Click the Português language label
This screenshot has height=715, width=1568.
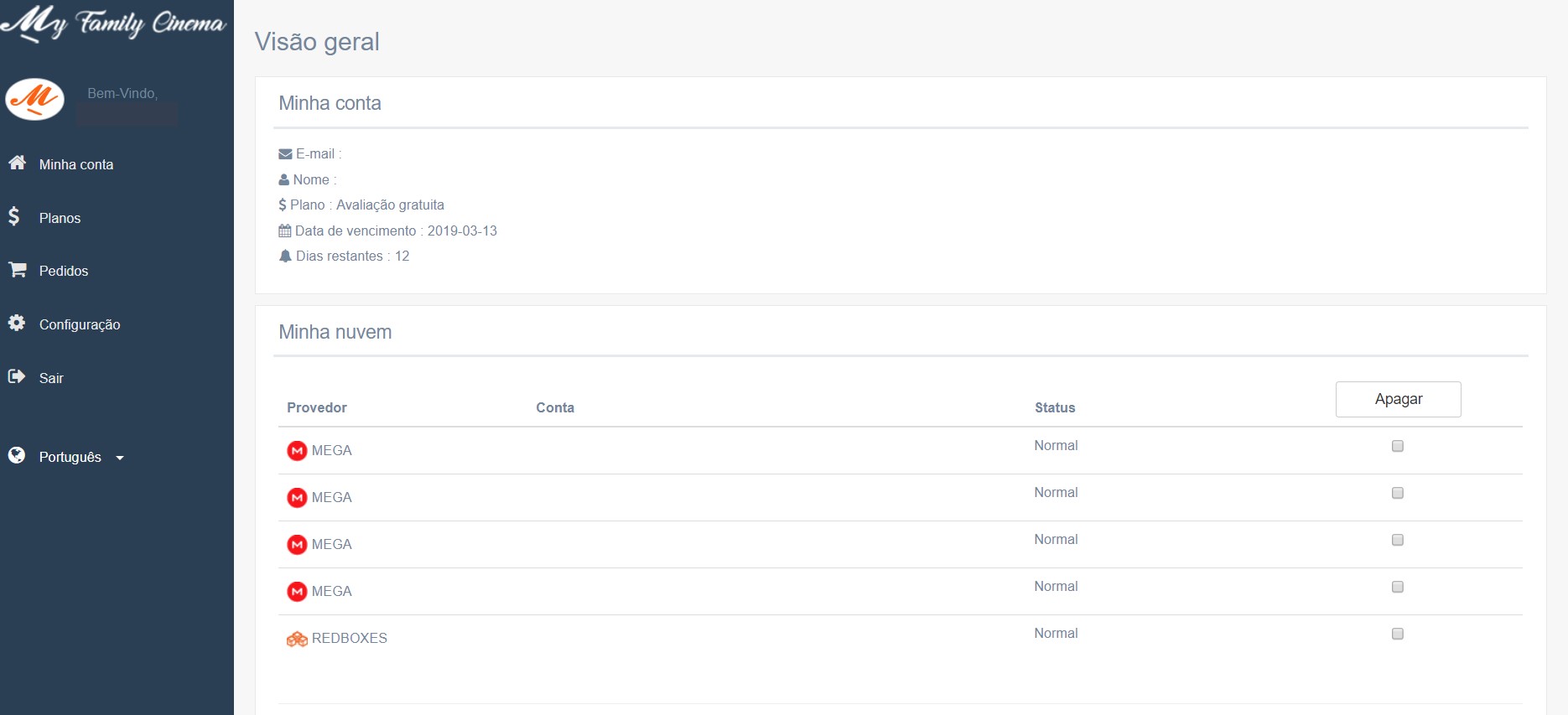pos(70,457)
